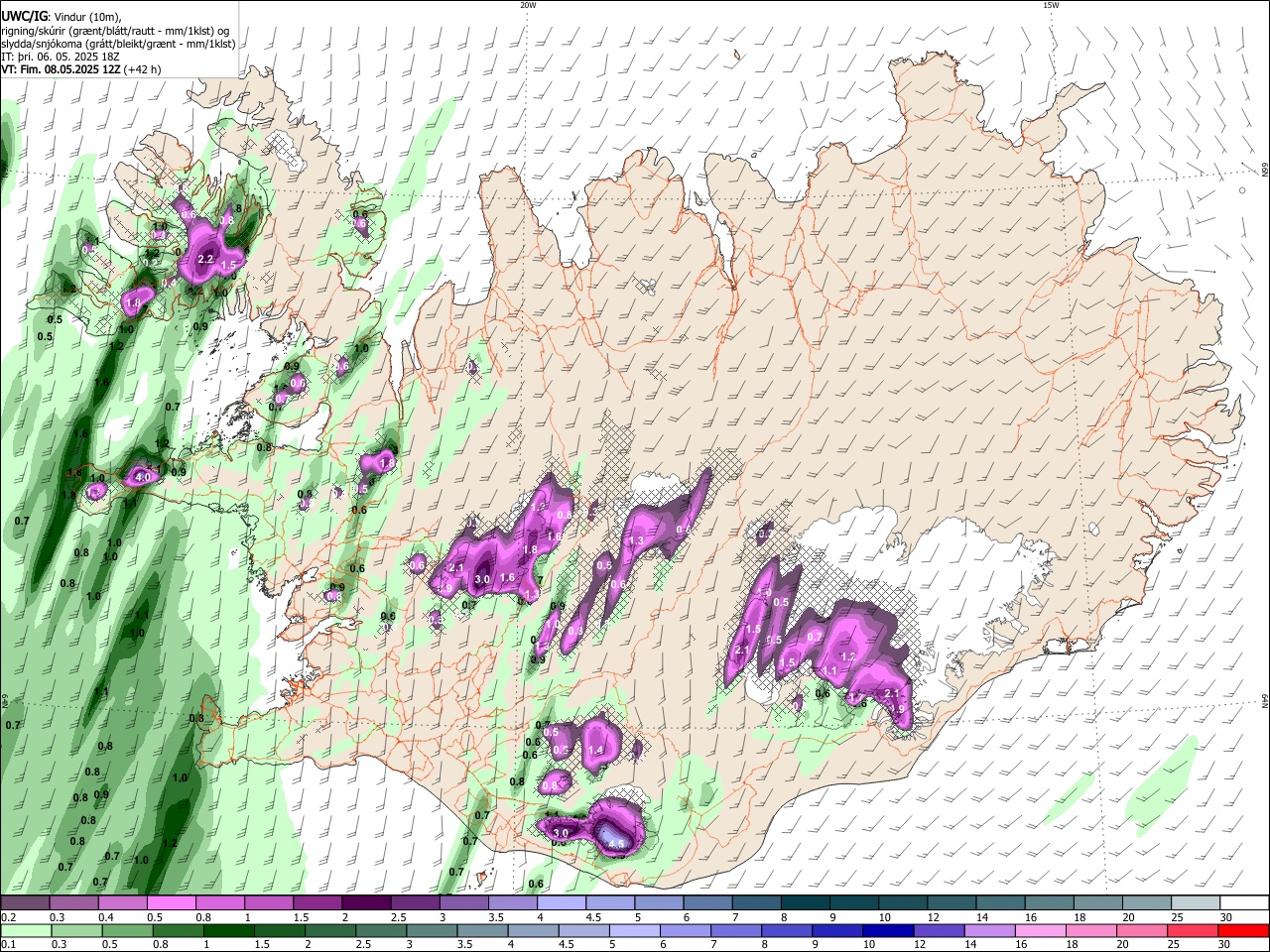1270x952 pixels.
Task: Click the light purple rain swatch starting at 14
Action: coord(988,931)
